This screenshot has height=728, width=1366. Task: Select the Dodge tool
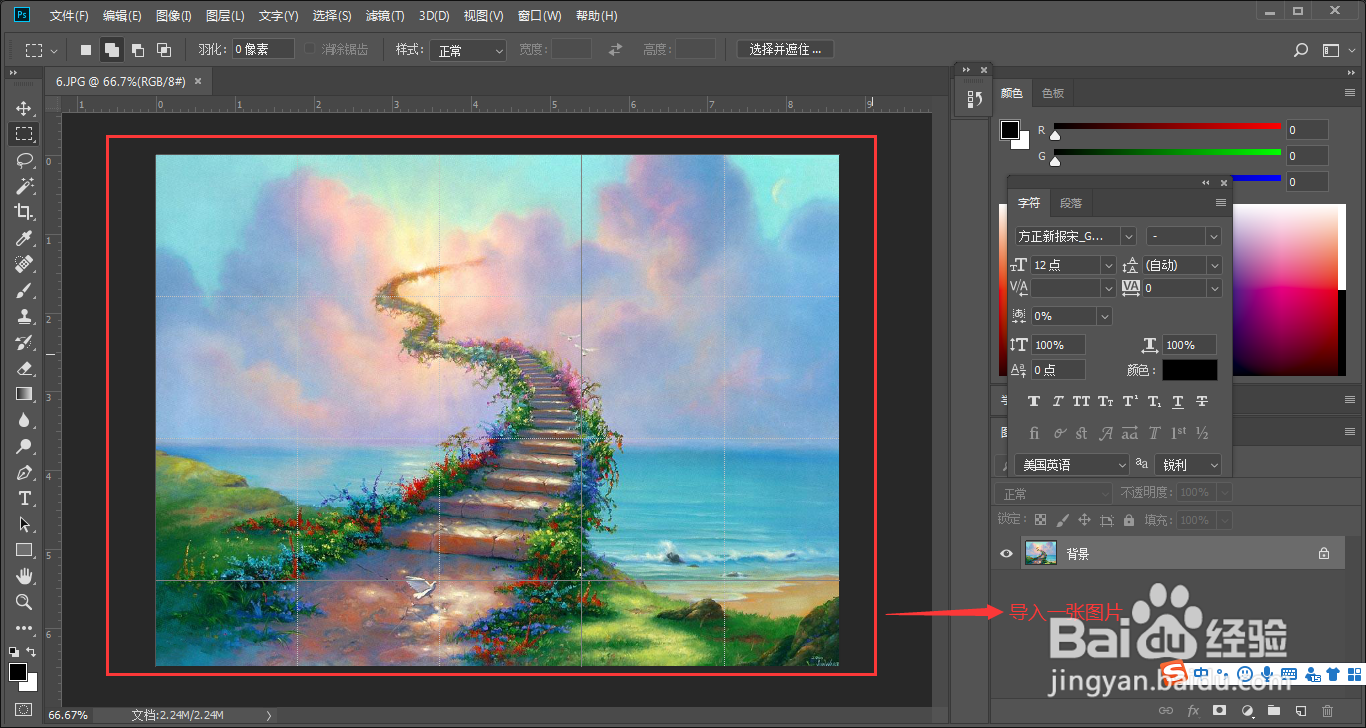[24, 446]
